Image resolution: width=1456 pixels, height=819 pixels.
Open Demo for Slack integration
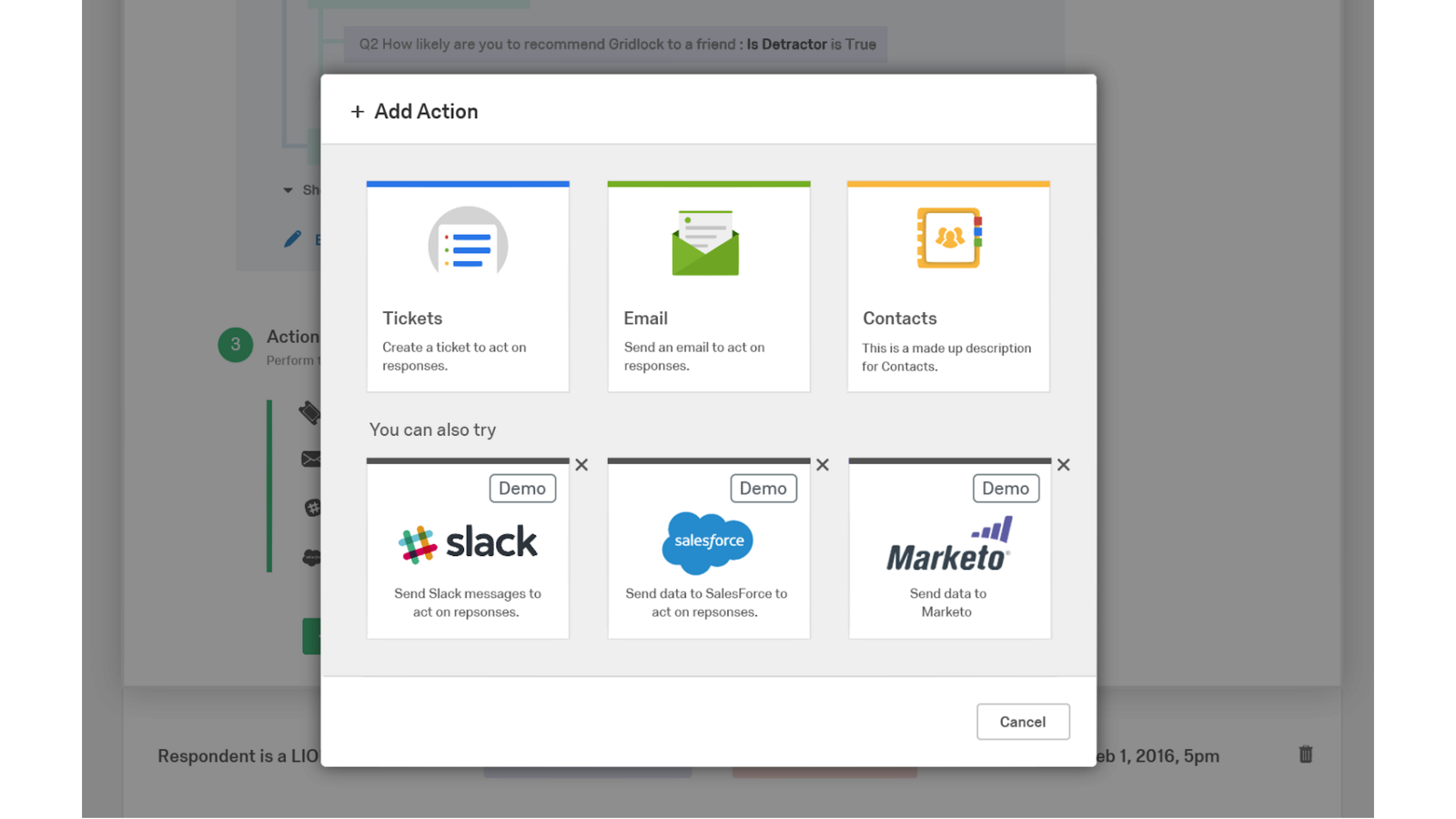click(x=522, y=489)
